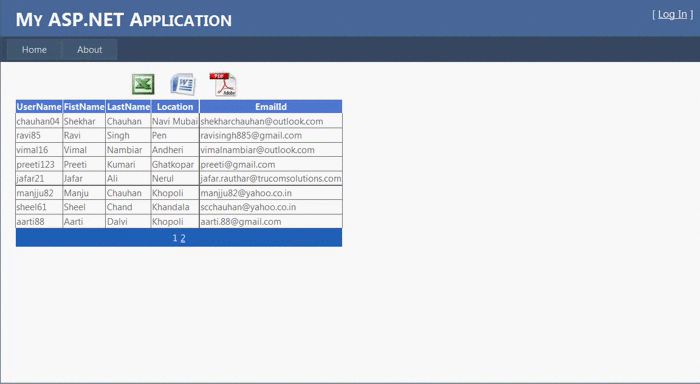Click the first name Sheel cell

84,207
